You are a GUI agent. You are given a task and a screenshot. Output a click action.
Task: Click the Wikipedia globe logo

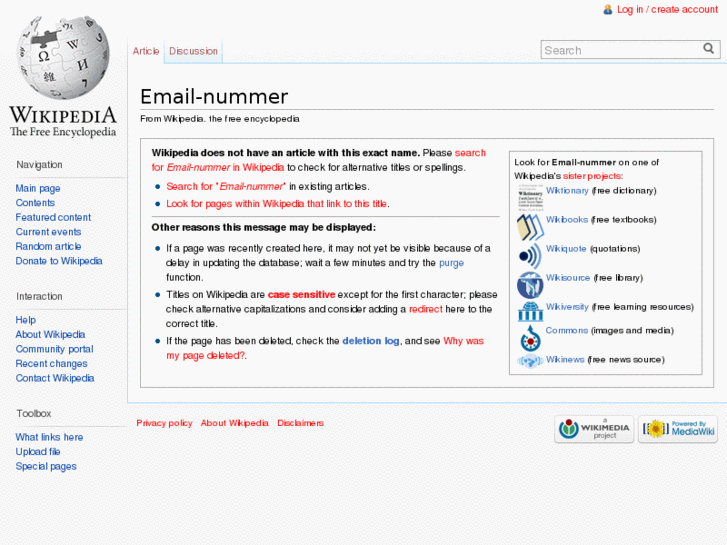click(63, 58)
